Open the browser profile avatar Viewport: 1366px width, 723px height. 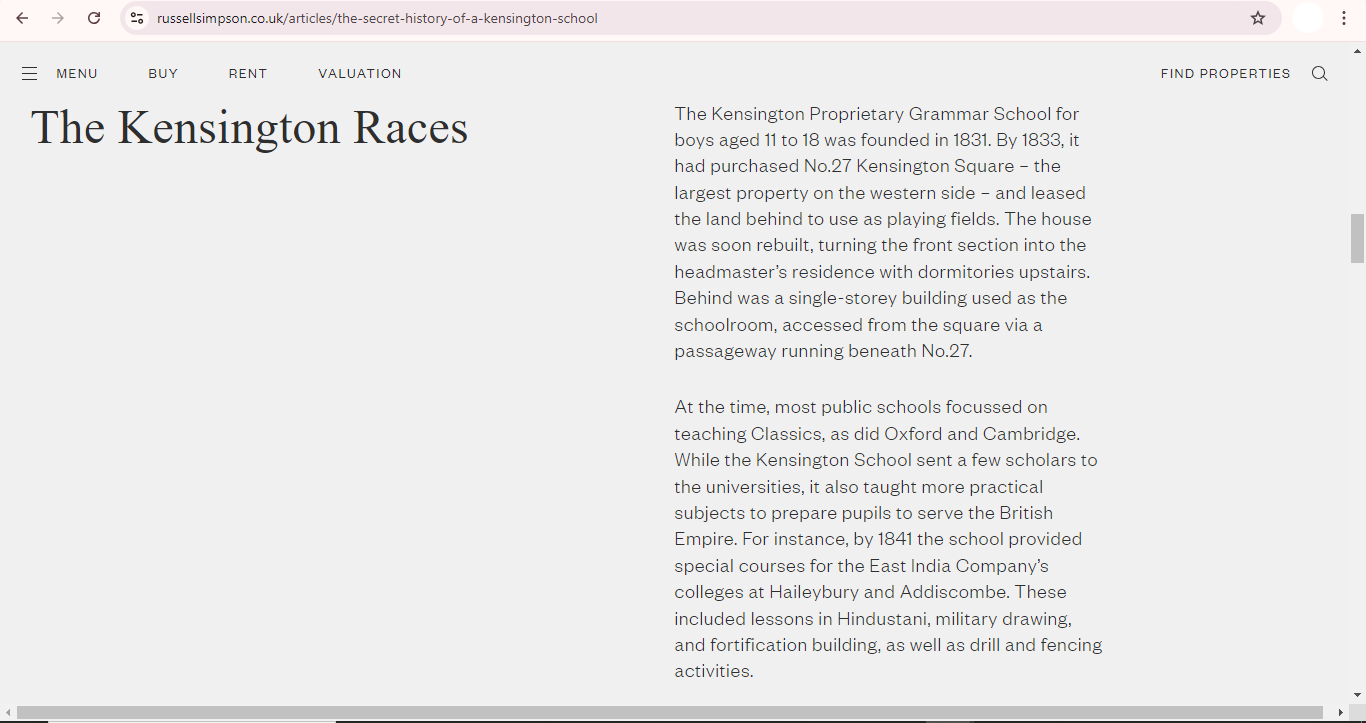pos(1307,18)
